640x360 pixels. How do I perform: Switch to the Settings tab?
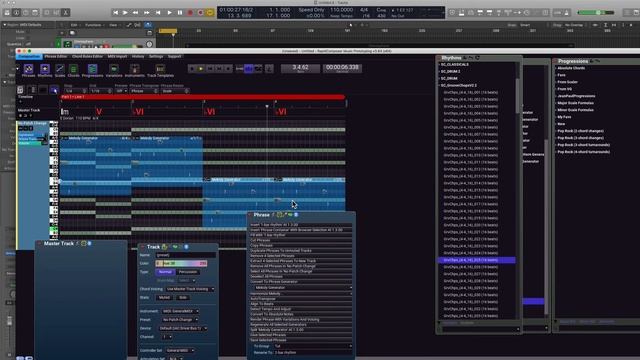click(x=156, y=56)
